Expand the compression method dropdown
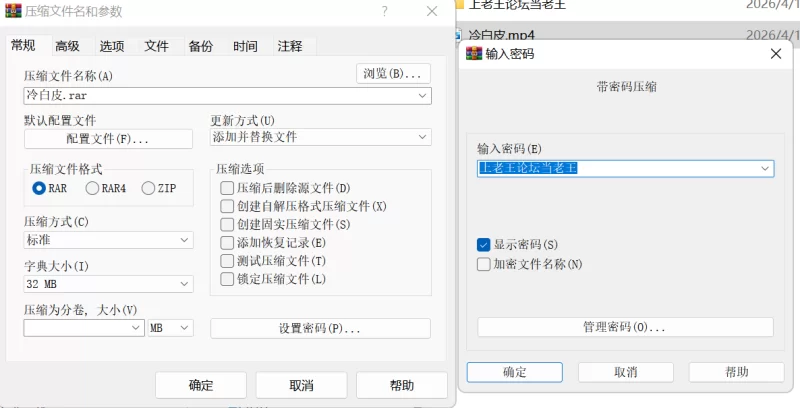This screenshot has height=408, width=800. point(185,240)
